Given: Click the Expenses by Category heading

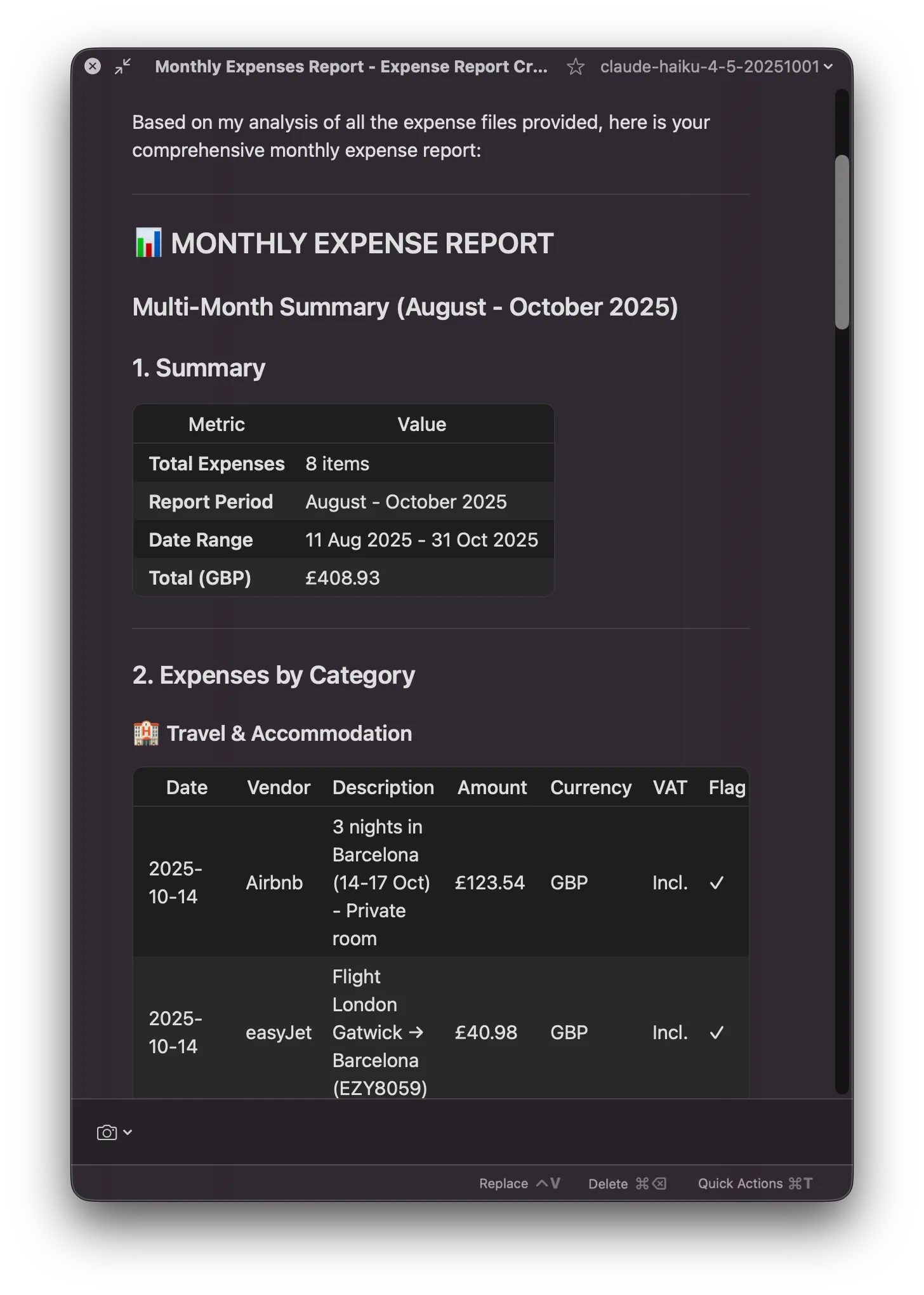Looking at the screenshot, I should tap(274, 675).
